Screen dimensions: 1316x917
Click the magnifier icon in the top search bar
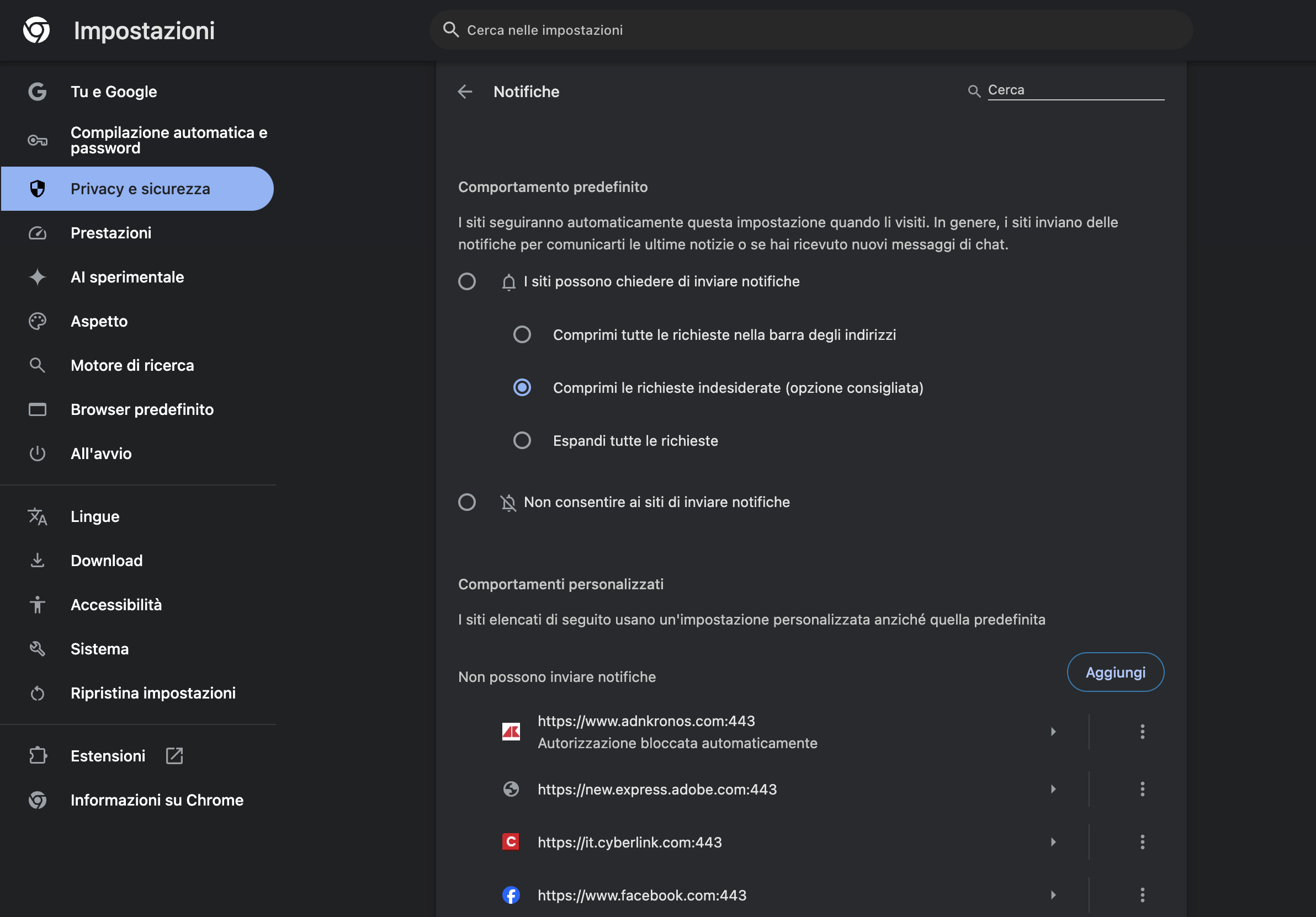451,30
